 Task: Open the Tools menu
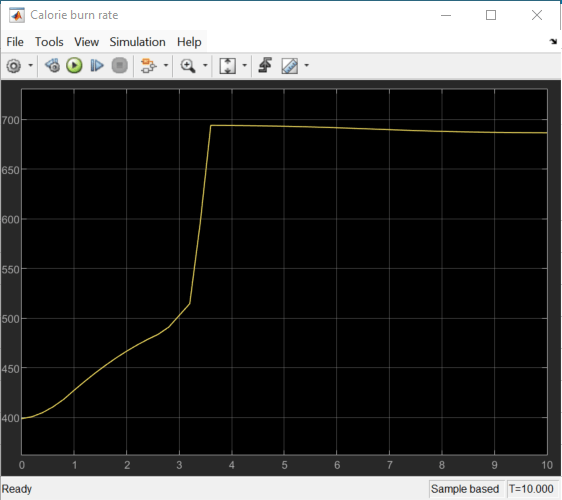49,42
